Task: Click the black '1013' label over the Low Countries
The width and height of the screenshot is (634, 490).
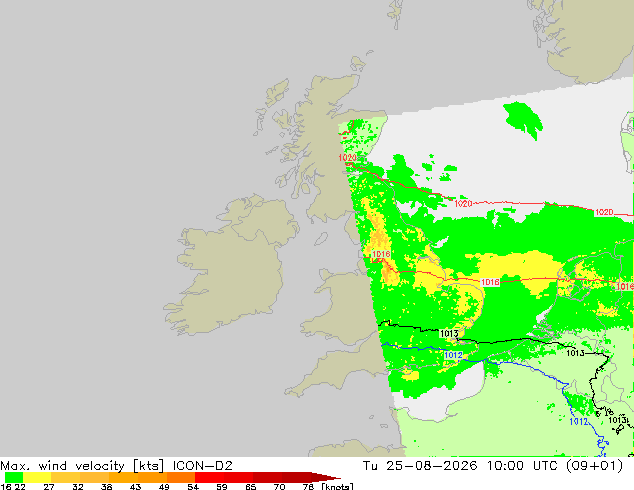Action: 575,353
